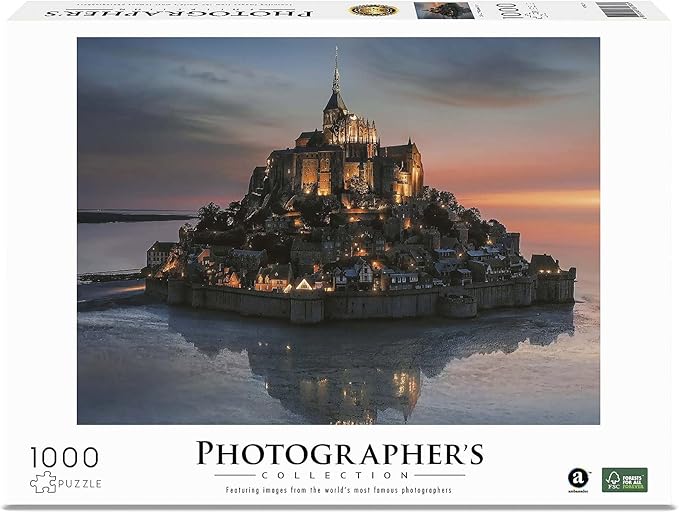Click the "1000" piece count text

pos(65,458)
